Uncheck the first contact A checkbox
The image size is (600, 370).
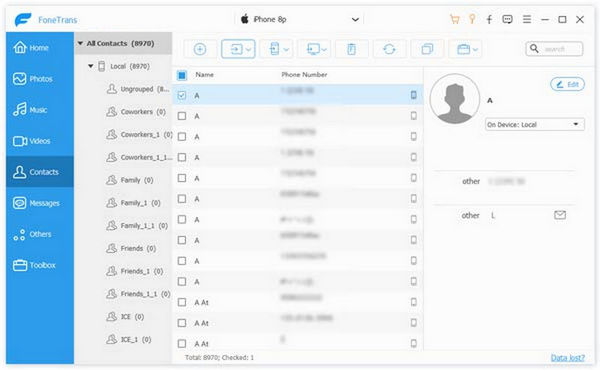click(x=182, y=95)
